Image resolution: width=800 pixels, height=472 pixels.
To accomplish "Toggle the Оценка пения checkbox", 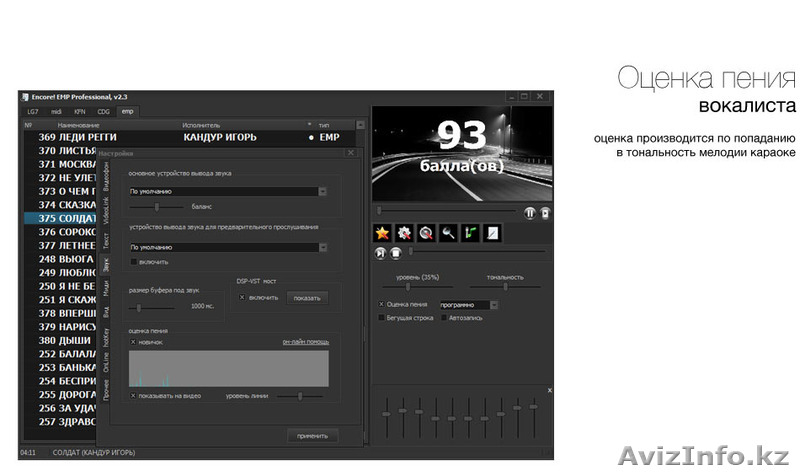I will 382,304.
